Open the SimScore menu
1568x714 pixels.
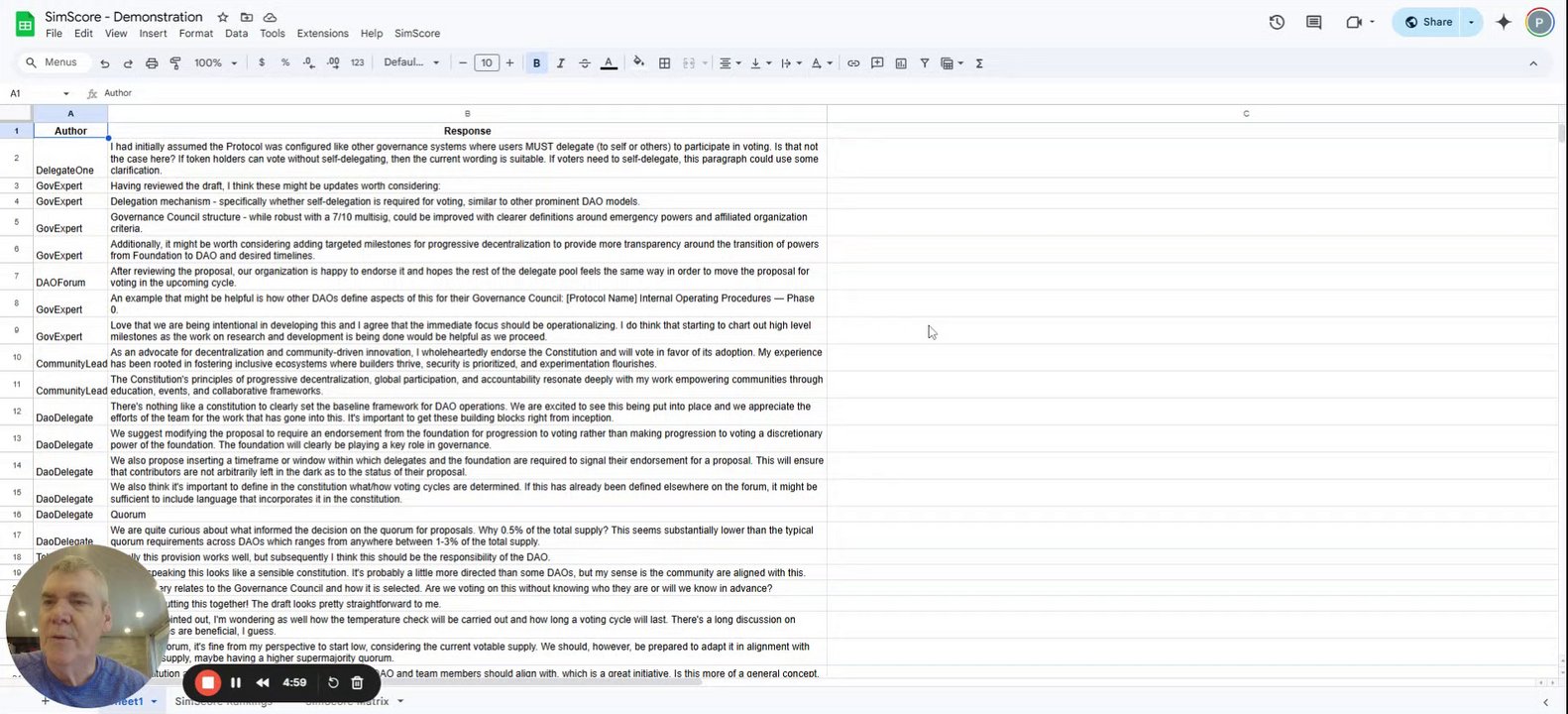417,33
